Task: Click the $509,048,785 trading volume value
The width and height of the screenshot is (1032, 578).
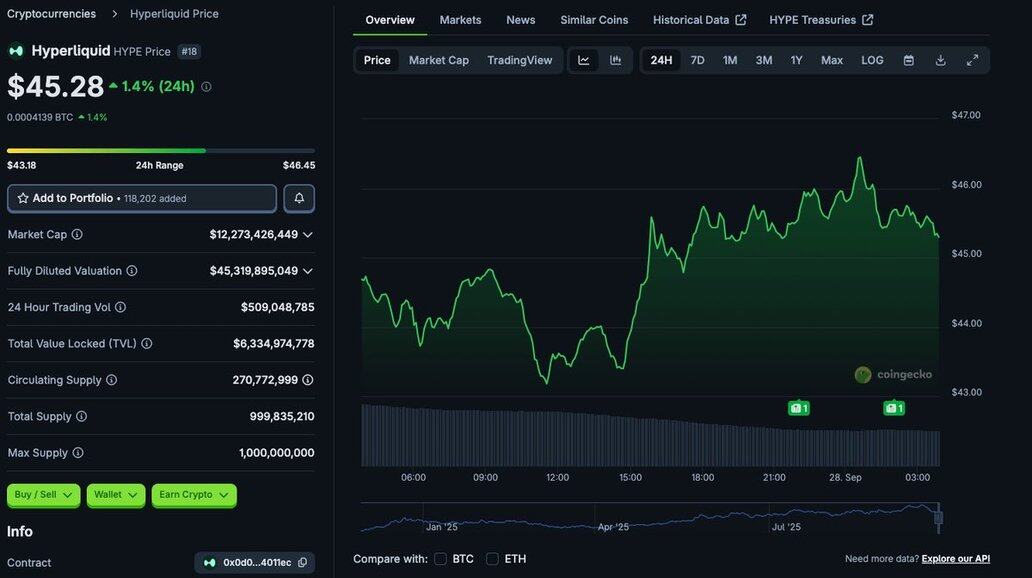Action: pos(277,307)
